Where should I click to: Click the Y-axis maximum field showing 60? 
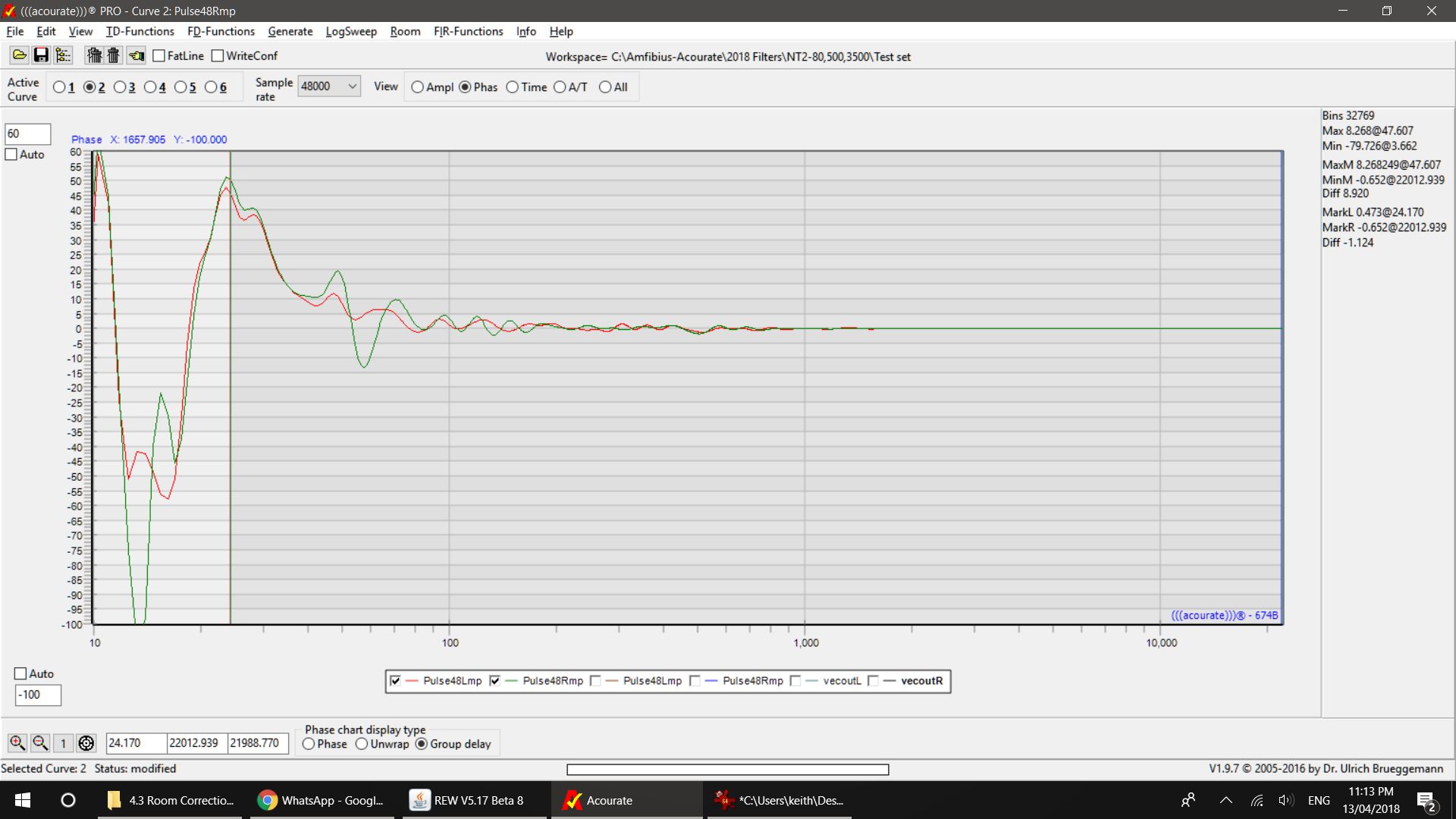(x=28, y=134)
